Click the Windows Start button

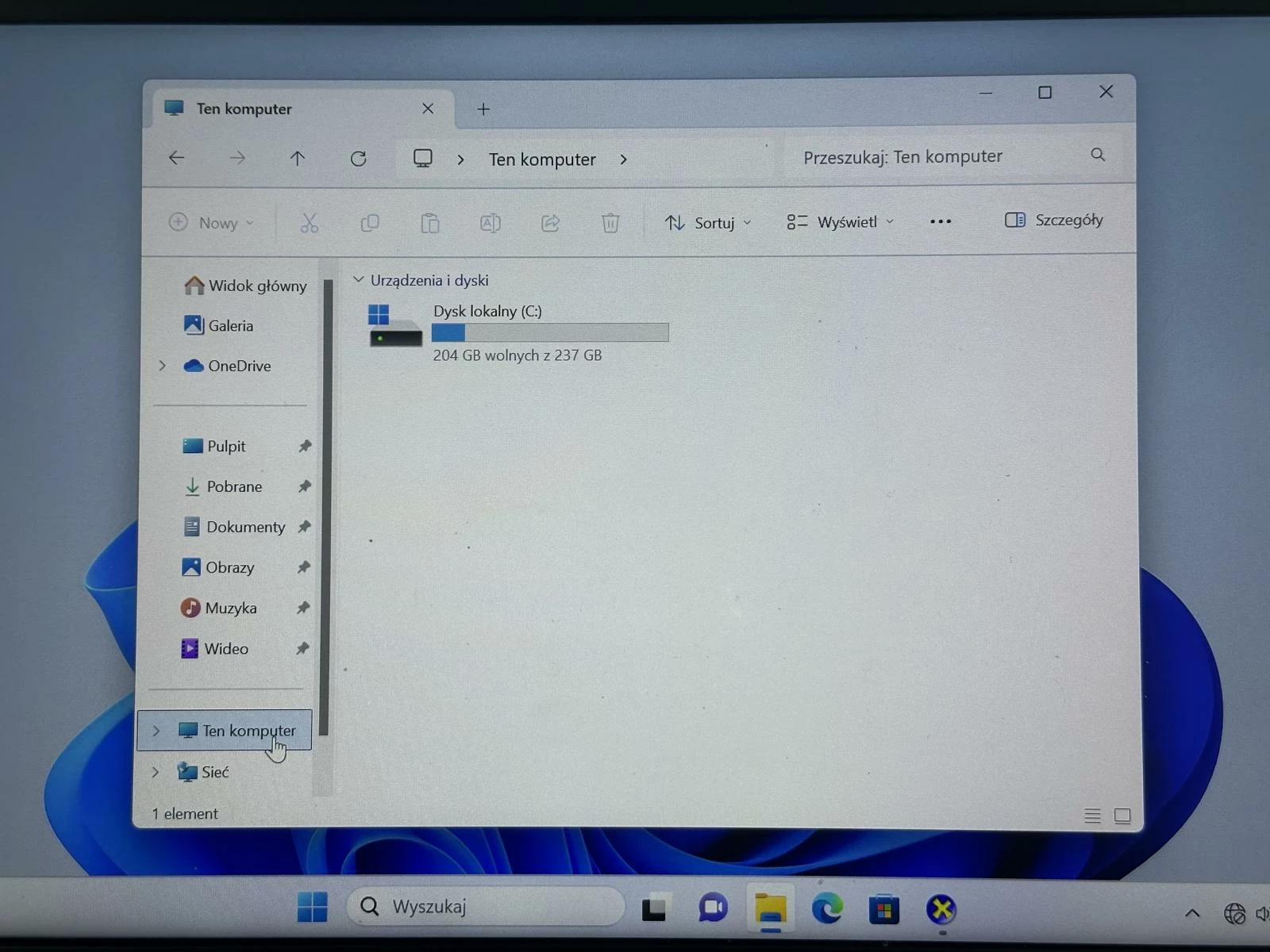[x=312, y=907]
